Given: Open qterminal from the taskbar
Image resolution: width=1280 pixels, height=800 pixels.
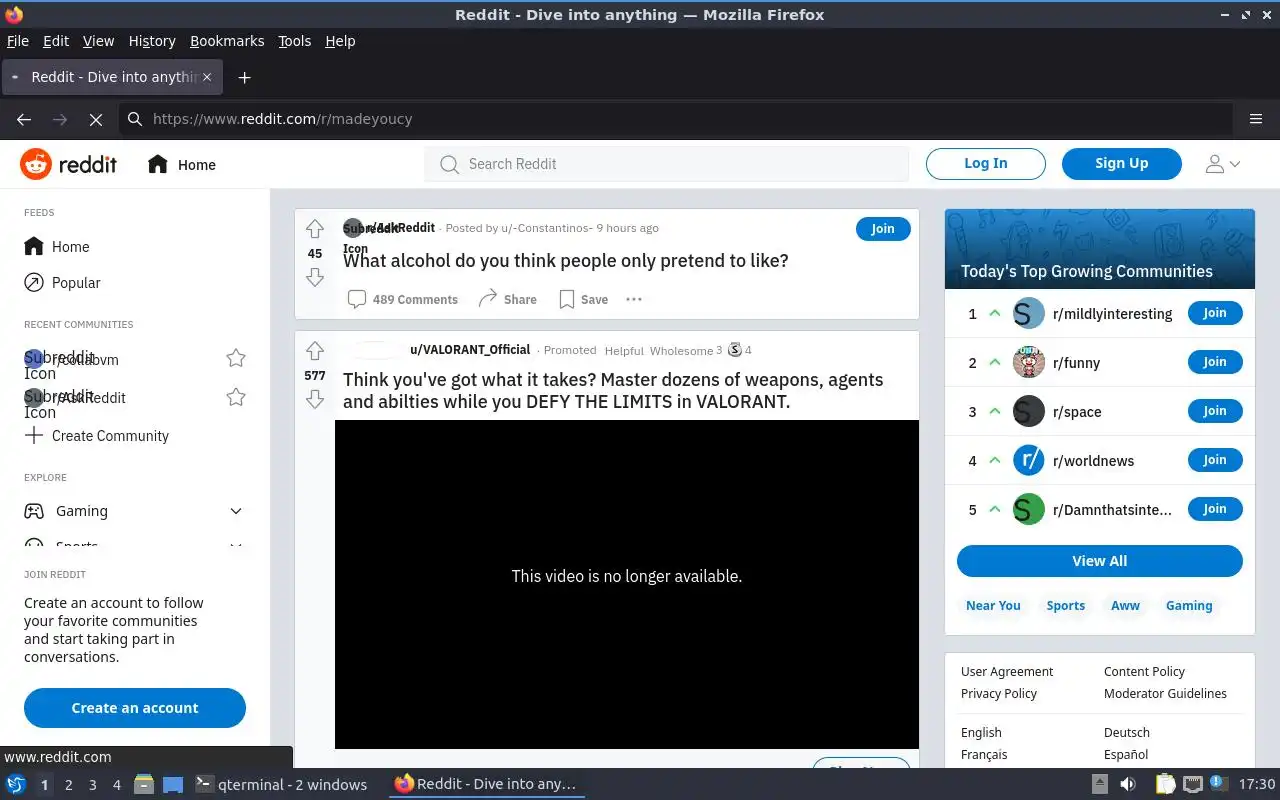Looking at the screenshot, I should [x=282, y=784].
